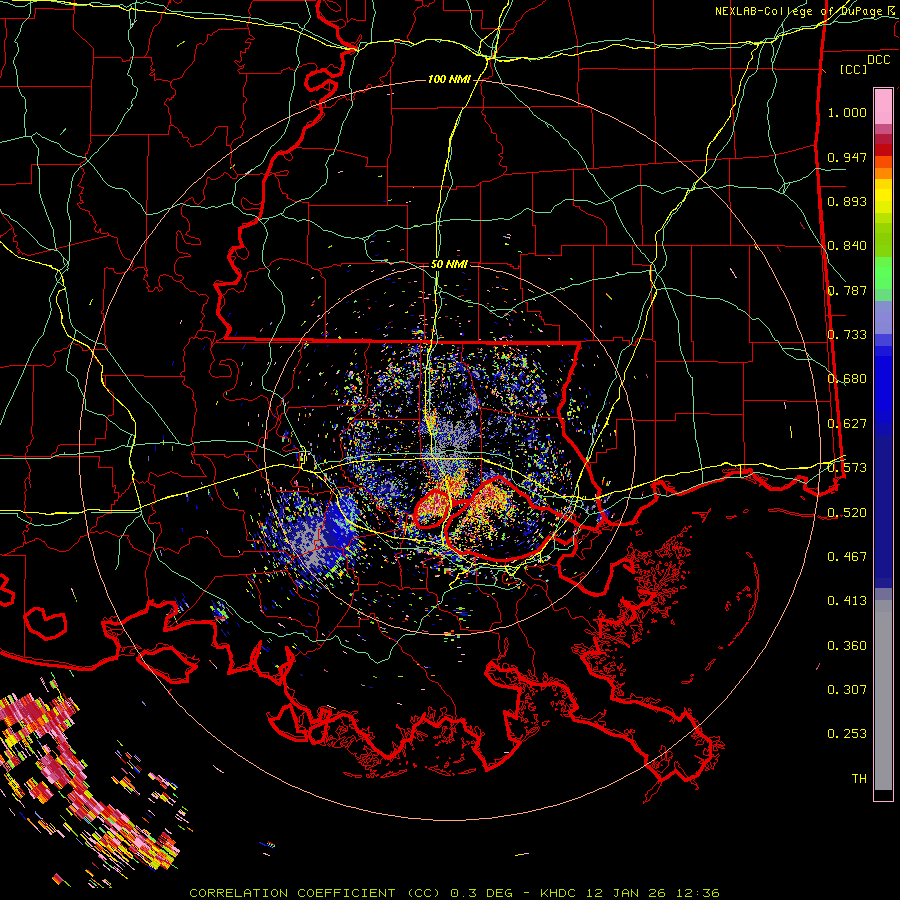Click the 0.3 DEG elevation text

click(x=483, y=893)
